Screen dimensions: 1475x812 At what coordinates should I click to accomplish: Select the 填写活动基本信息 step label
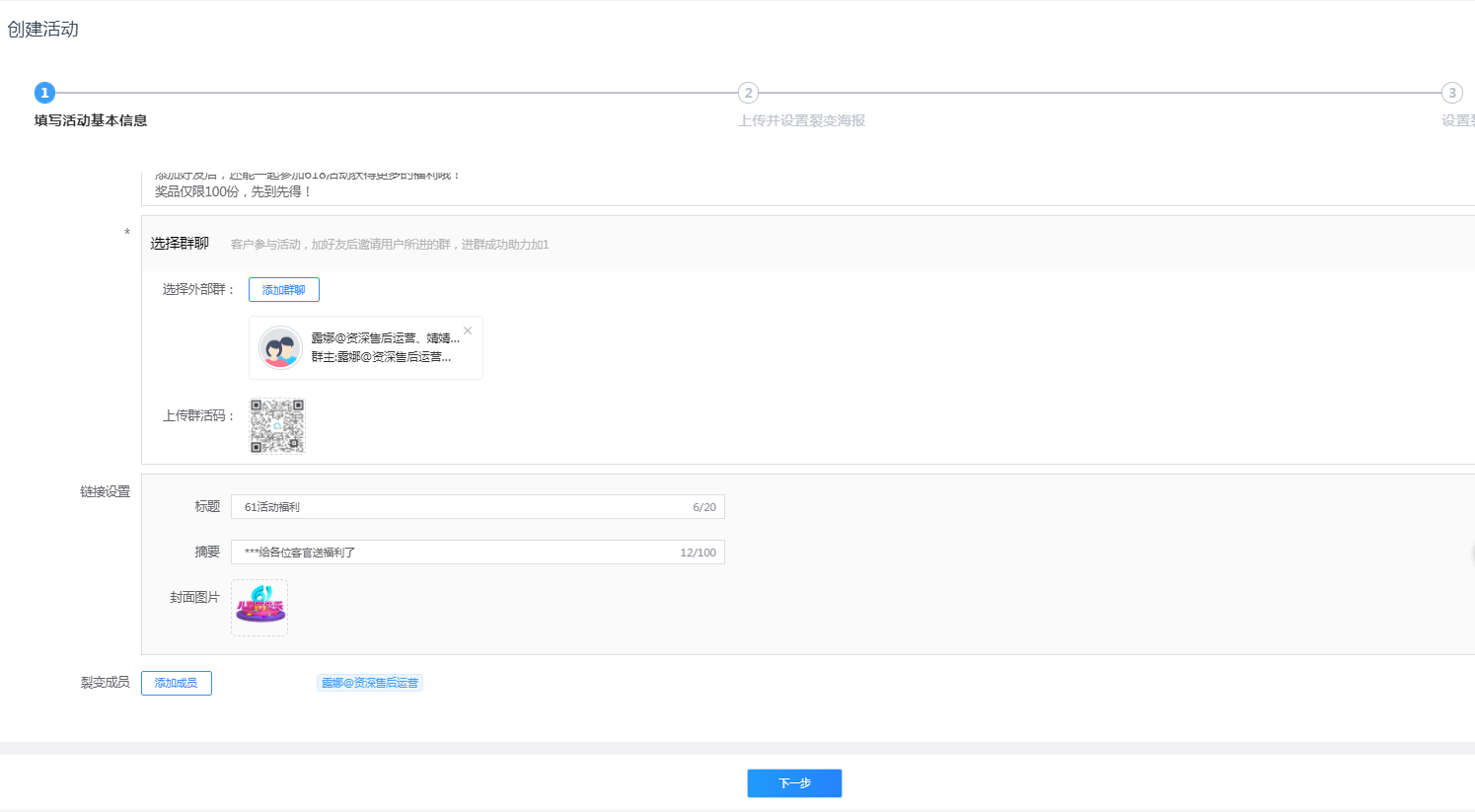[91, 120]
